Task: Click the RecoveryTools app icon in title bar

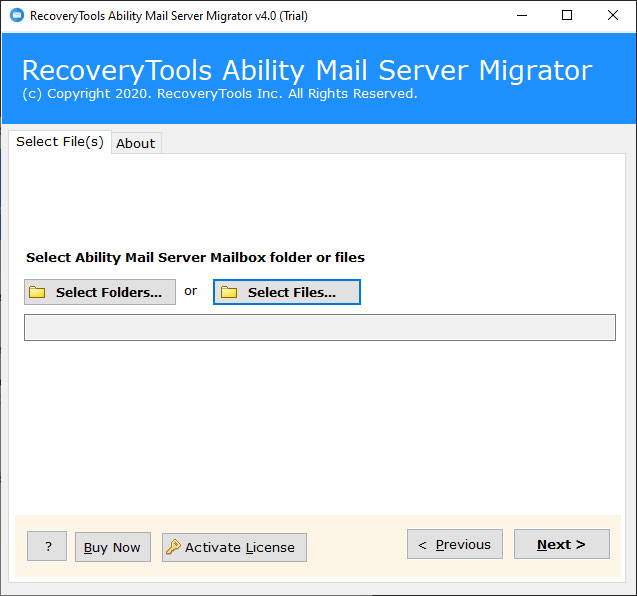Action: tap(17, 15)
